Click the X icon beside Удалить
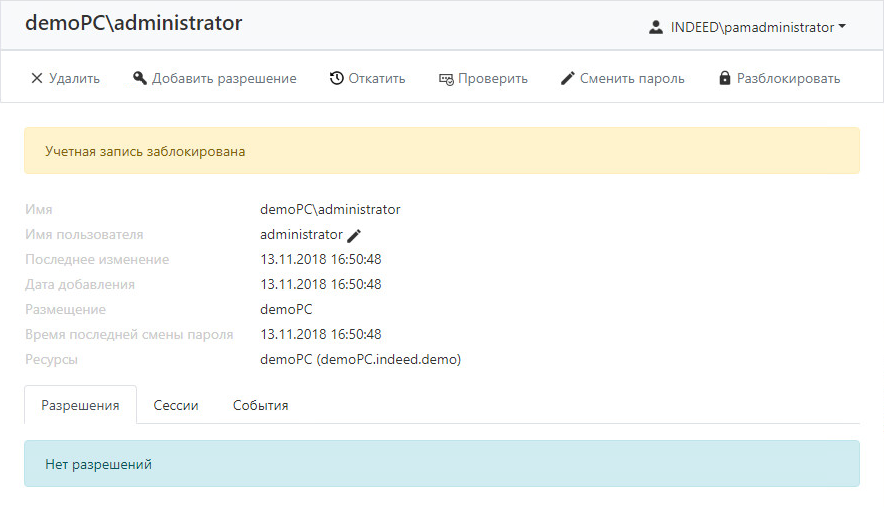 click(37, 78)
